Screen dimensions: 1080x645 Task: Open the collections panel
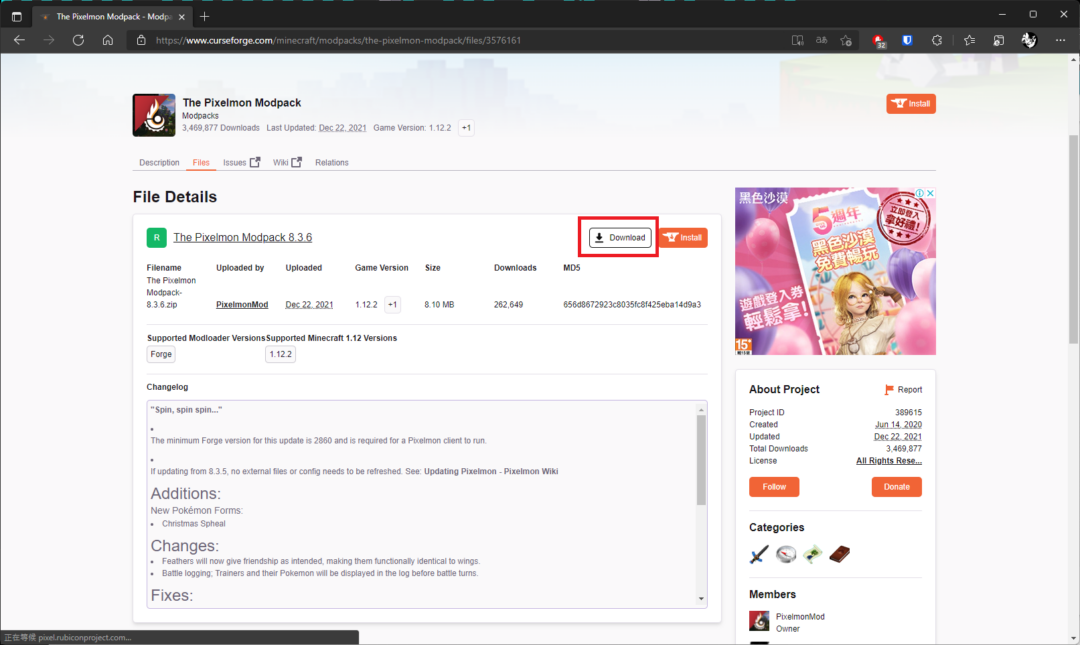pos(998,40)
